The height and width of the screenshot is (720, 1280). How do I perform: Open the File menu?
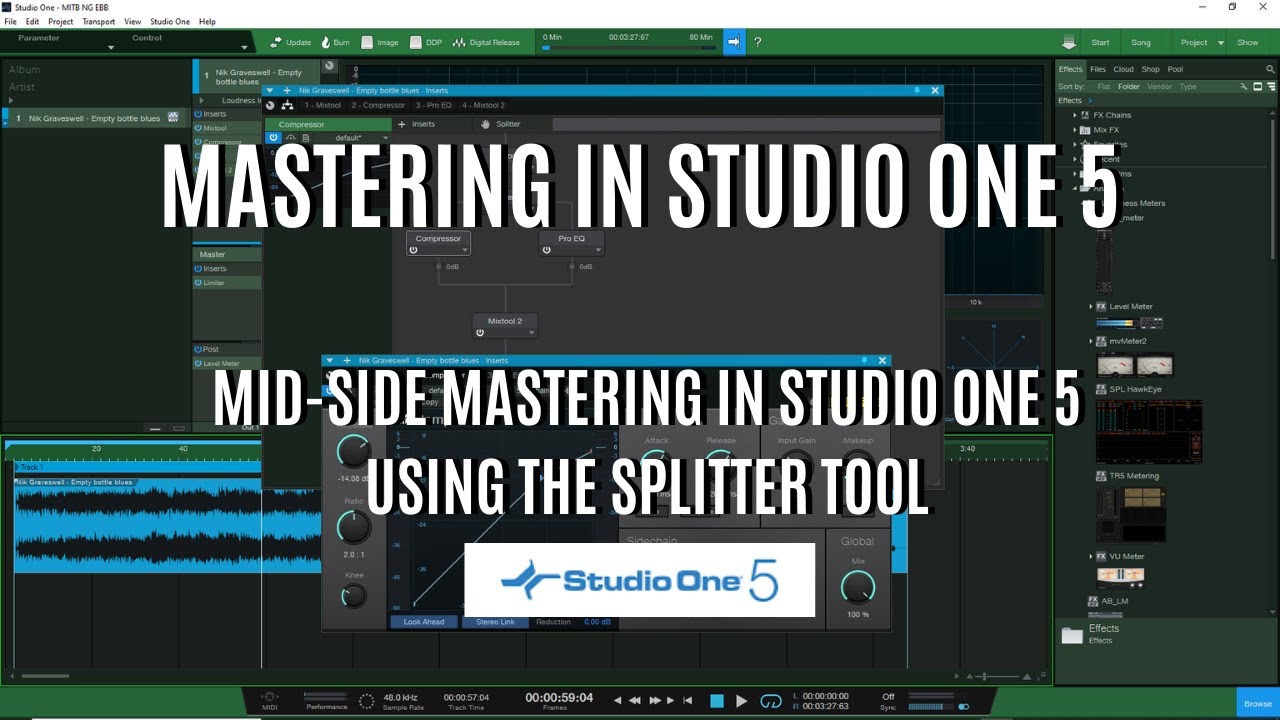[x=10, y=21]
